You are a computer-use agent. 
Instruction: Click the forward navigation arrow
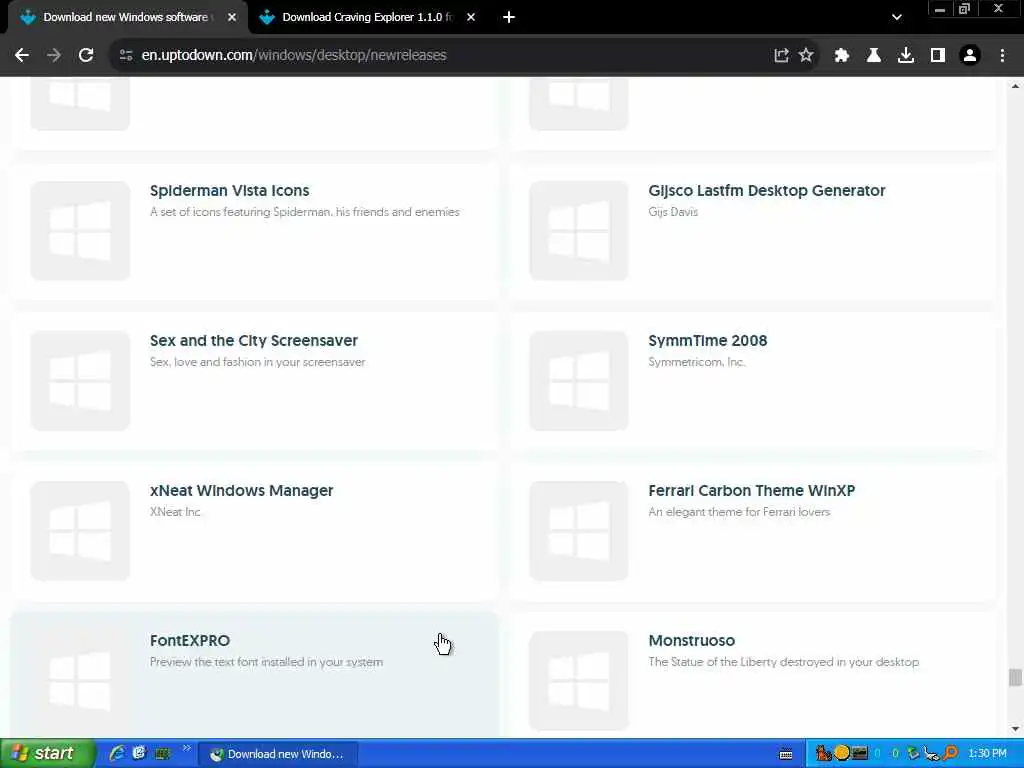click(54, 56)
